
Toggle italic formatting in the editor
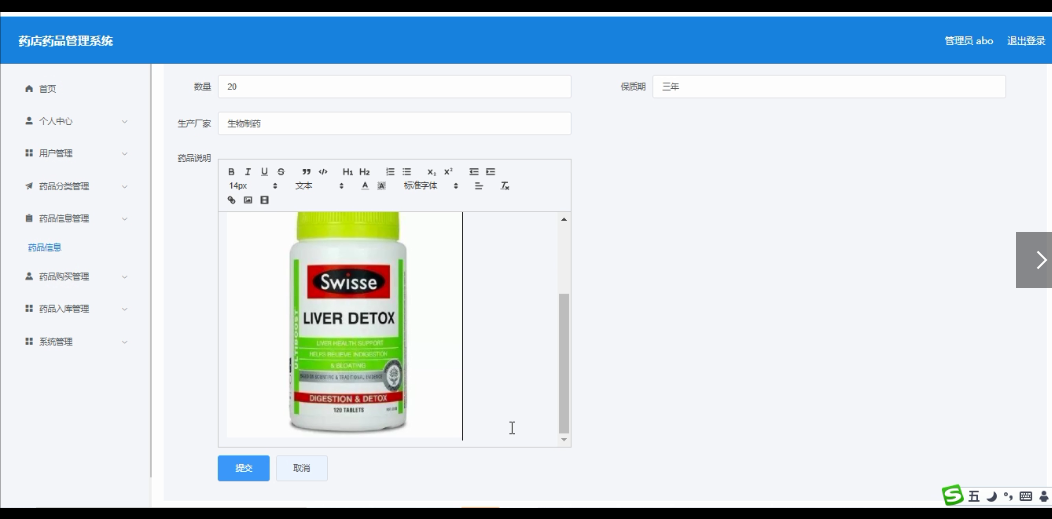248,172
